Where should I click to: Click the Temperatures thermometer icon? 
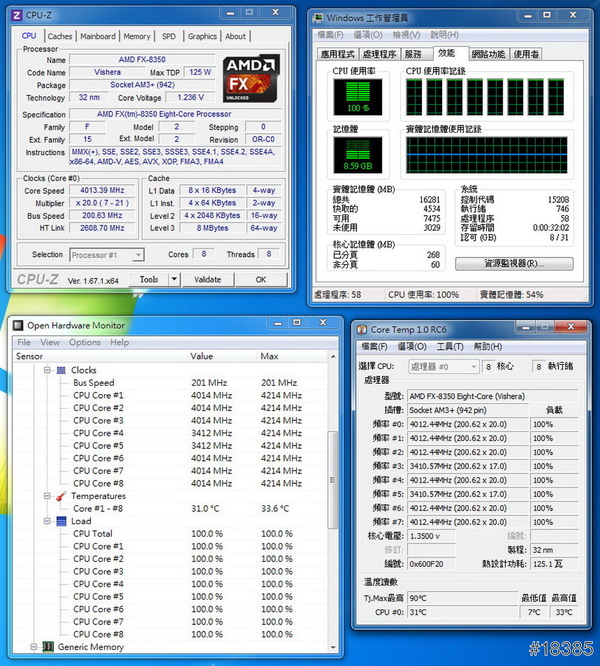[x=60, y=496]
